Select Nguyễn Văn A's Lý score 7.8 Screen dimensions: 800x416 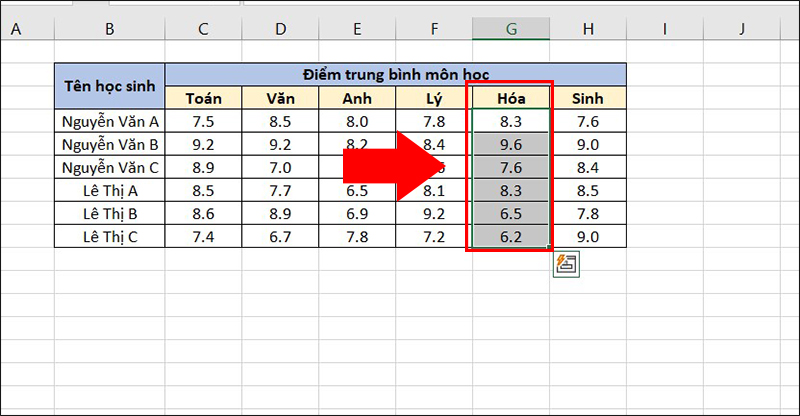coord(434,121)
